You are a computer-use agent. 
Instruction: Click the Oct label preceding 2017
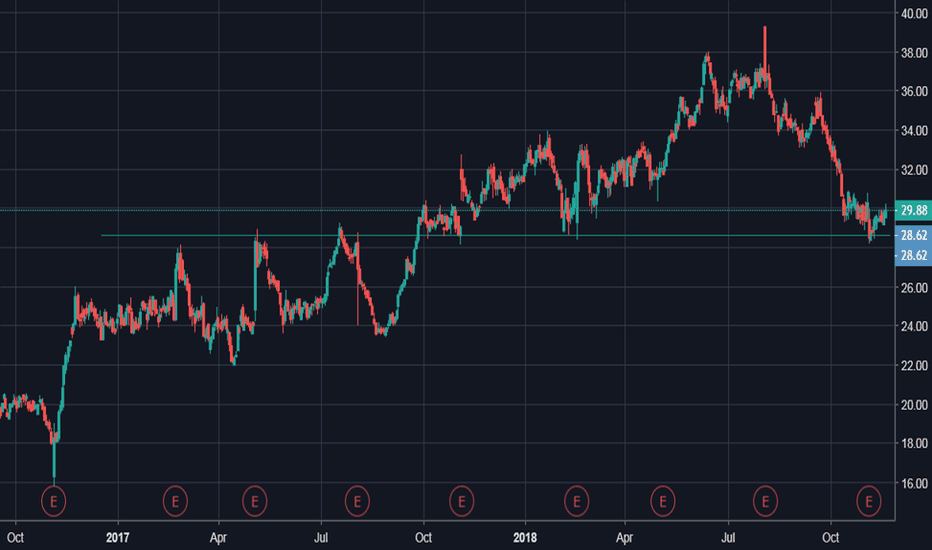(15, 538)
